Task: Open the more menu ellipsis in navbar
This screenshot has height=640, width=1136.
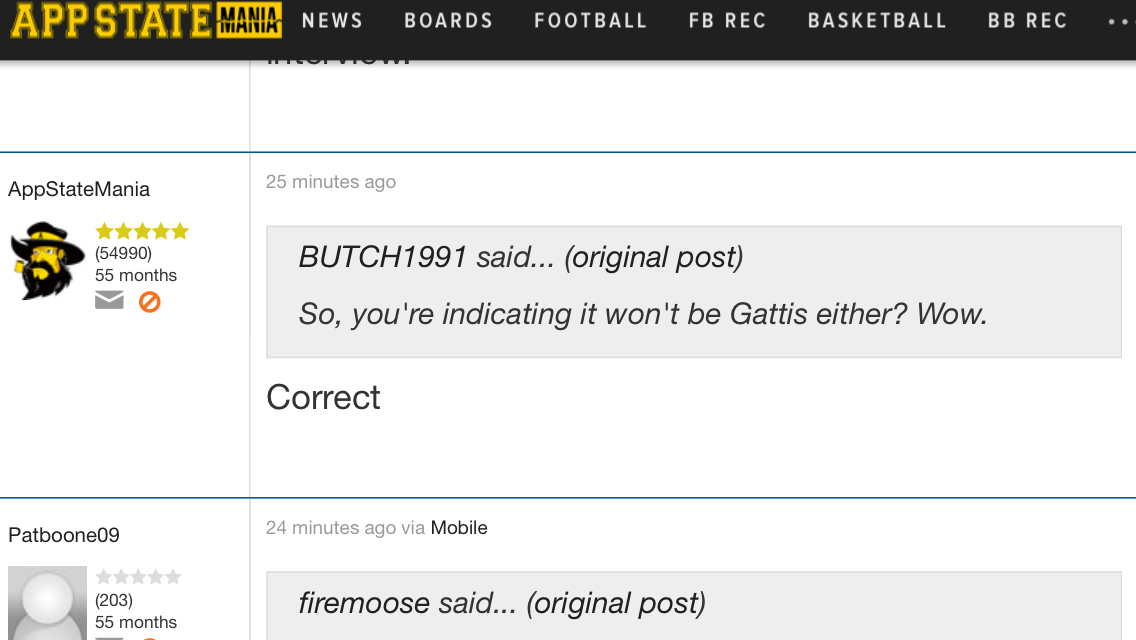Action: click(1119, 21)
